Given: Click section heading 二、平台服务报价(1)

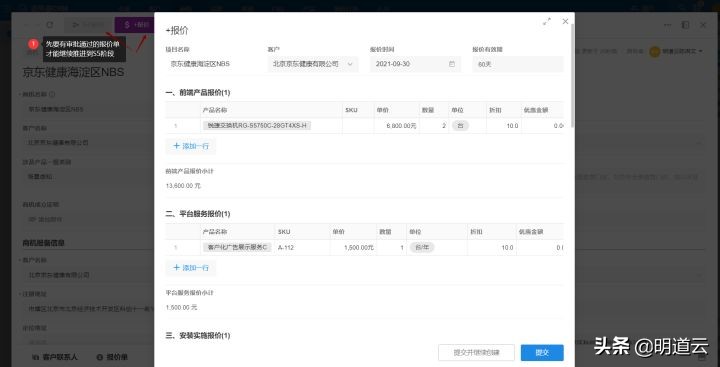Looking at the screenshot, I should (x=198, y=214).
